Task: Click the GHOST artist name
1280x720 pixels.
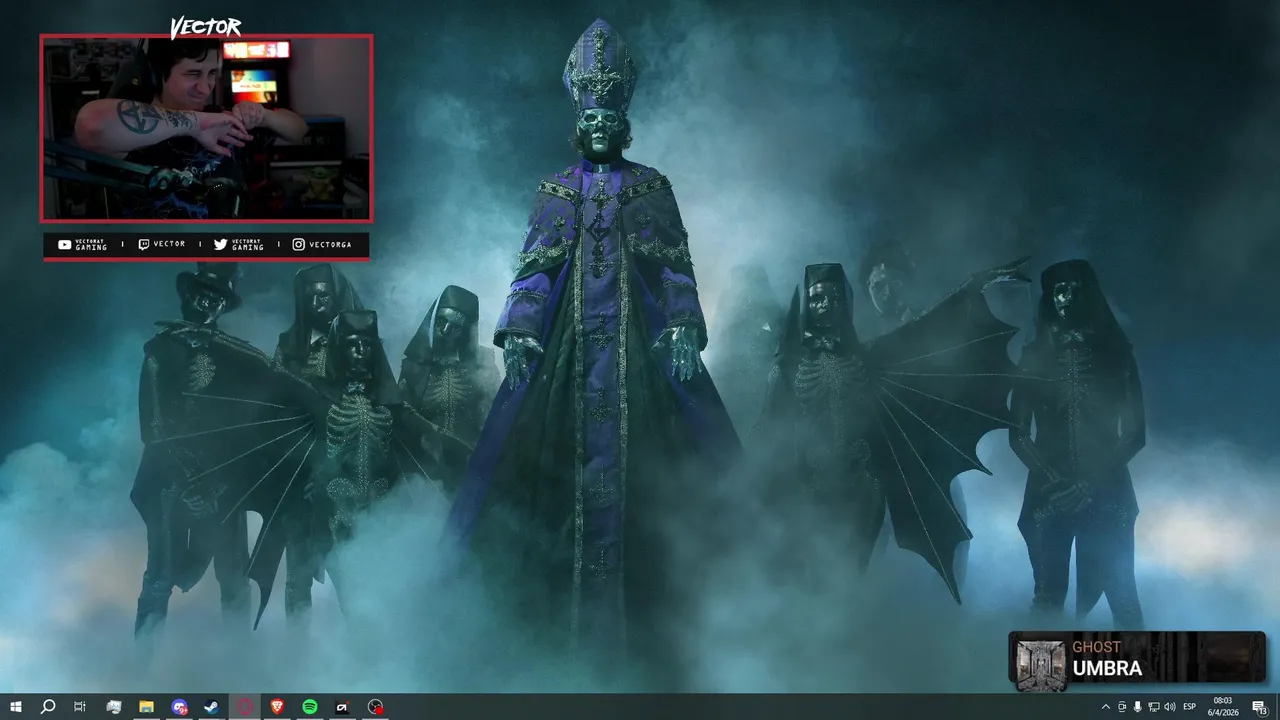Action: (1097, 647)
